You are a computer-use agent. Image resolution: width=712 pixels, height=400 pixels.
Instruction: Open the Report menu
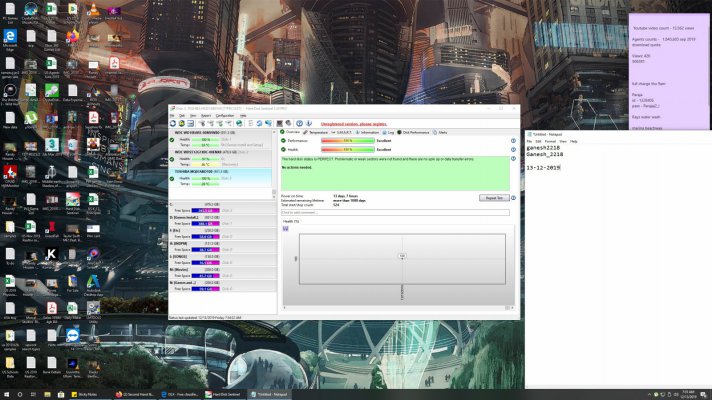[206, 116]
